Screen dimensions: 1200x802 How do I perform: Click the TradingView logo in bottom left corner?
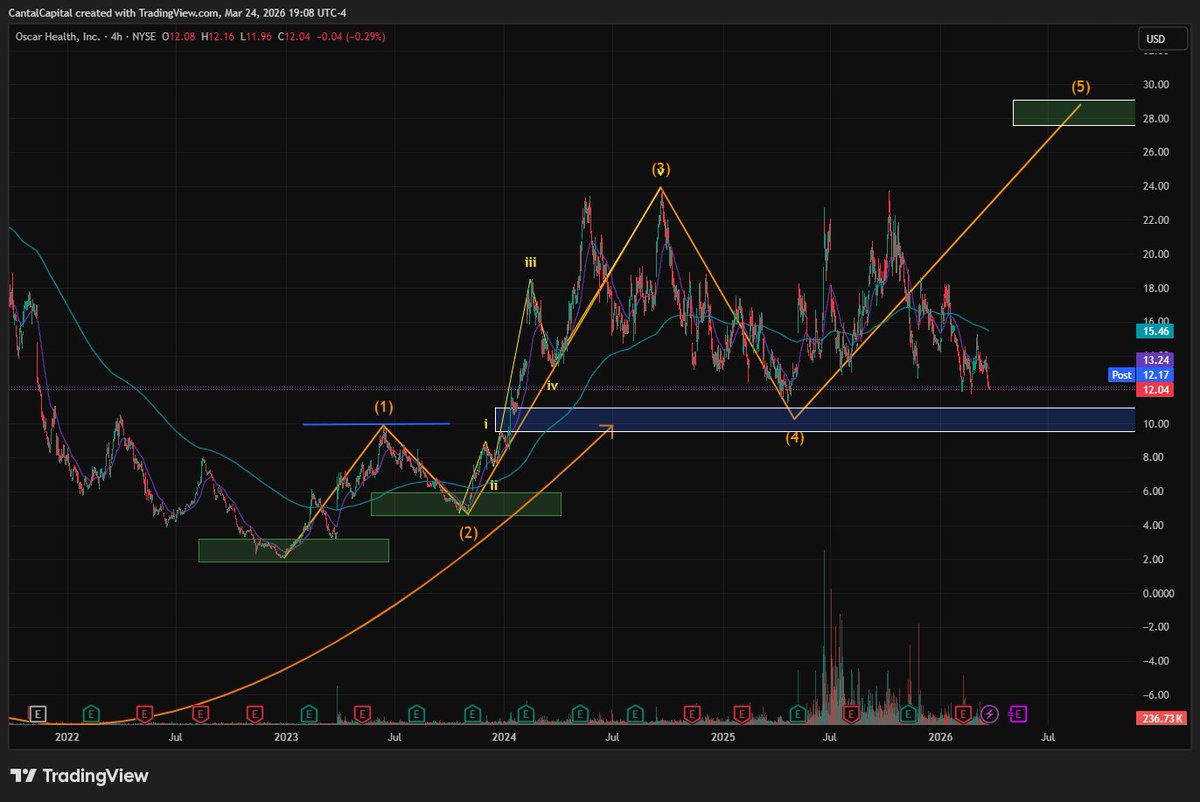click(80, 775)
